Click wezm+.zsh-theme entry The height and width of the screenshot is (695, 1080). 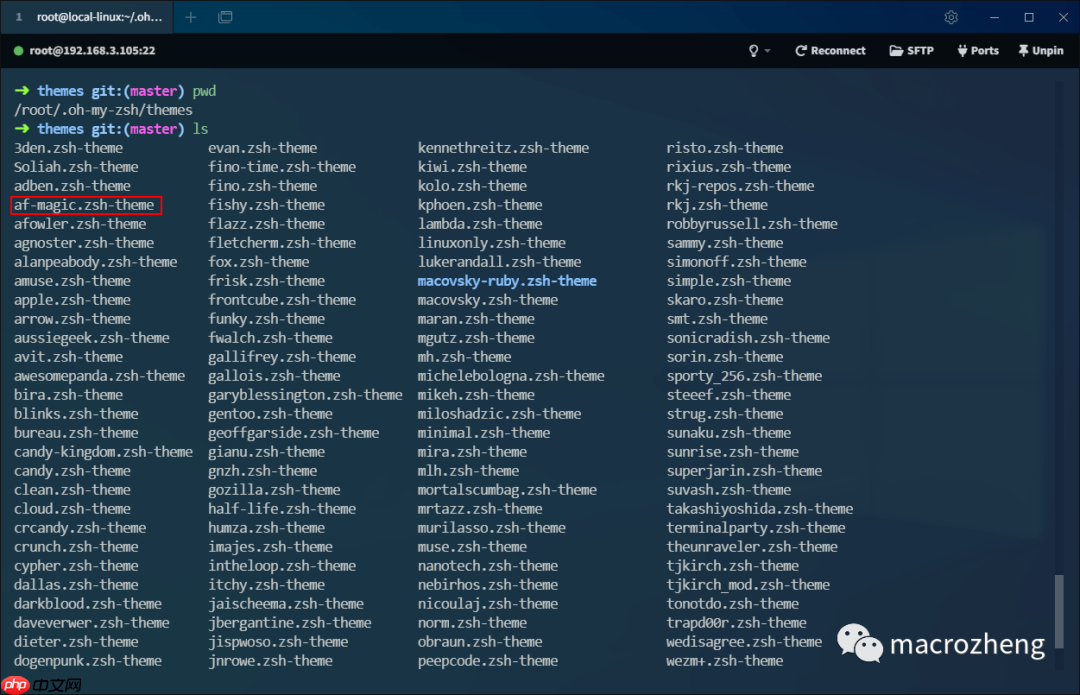[725, 661]
